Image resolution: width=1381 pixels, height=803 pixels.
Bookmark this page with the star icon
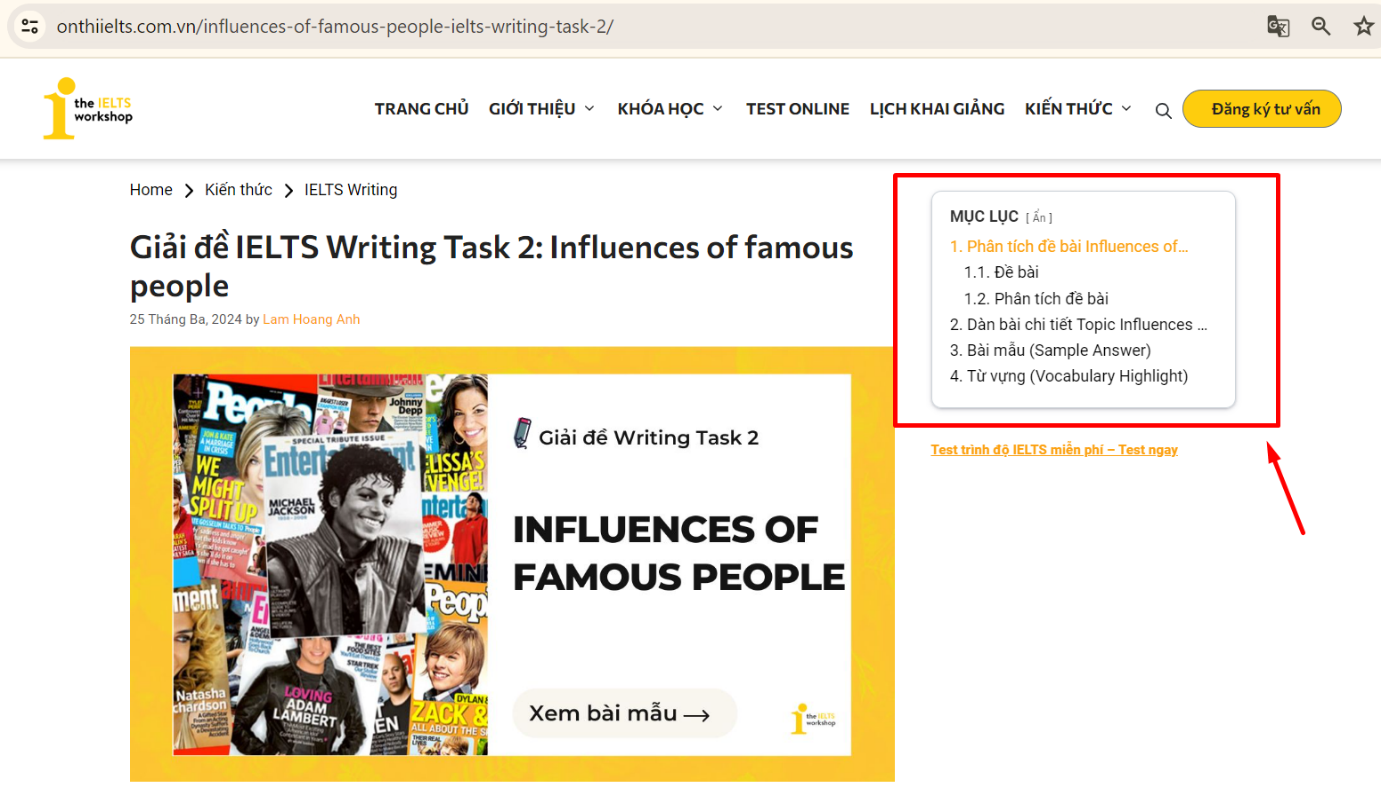[x=1363, y=26]
